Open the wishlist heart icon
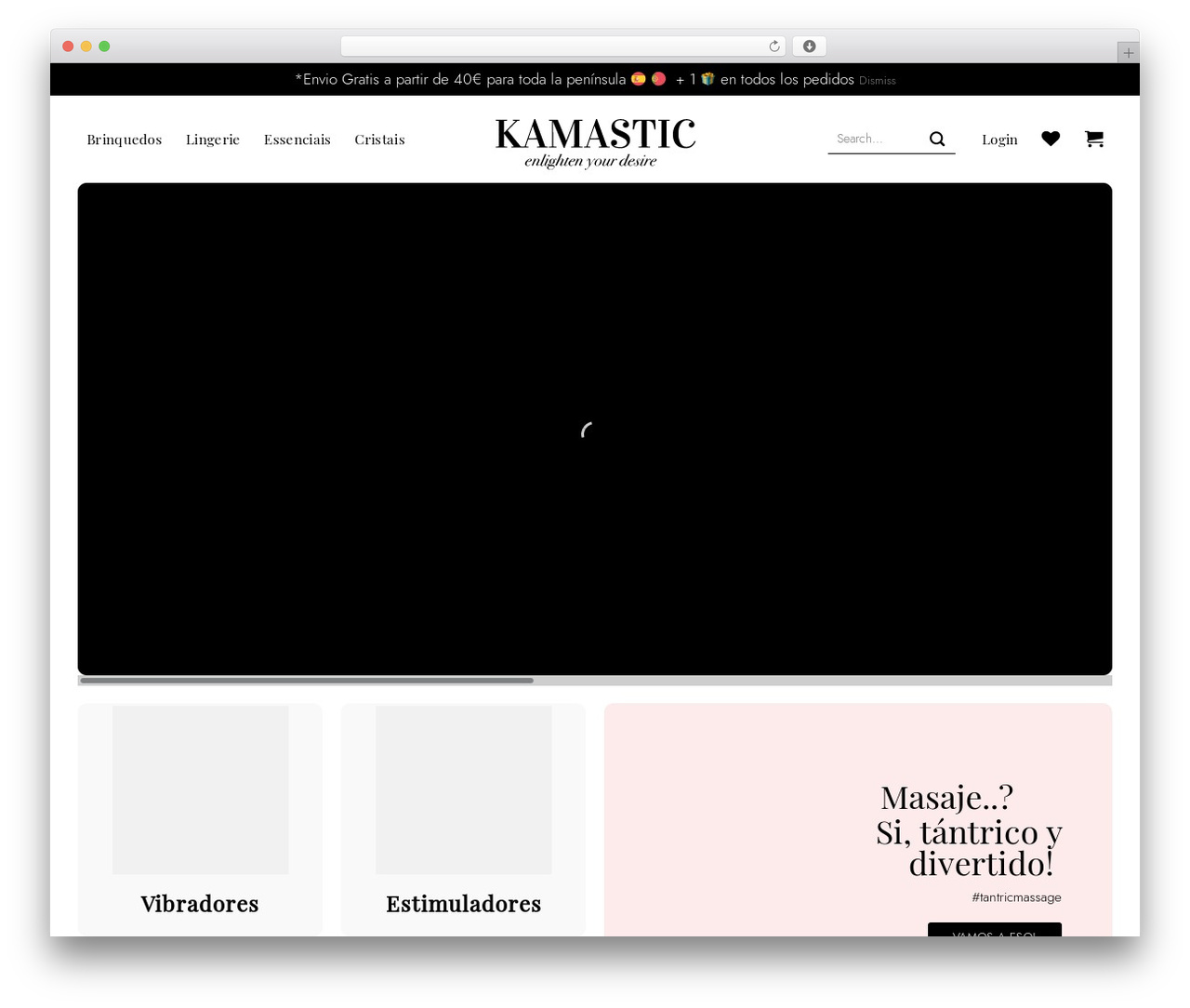Image resolution: width=1190 pixels, height=1008 pixels. tap(1051, 139)
